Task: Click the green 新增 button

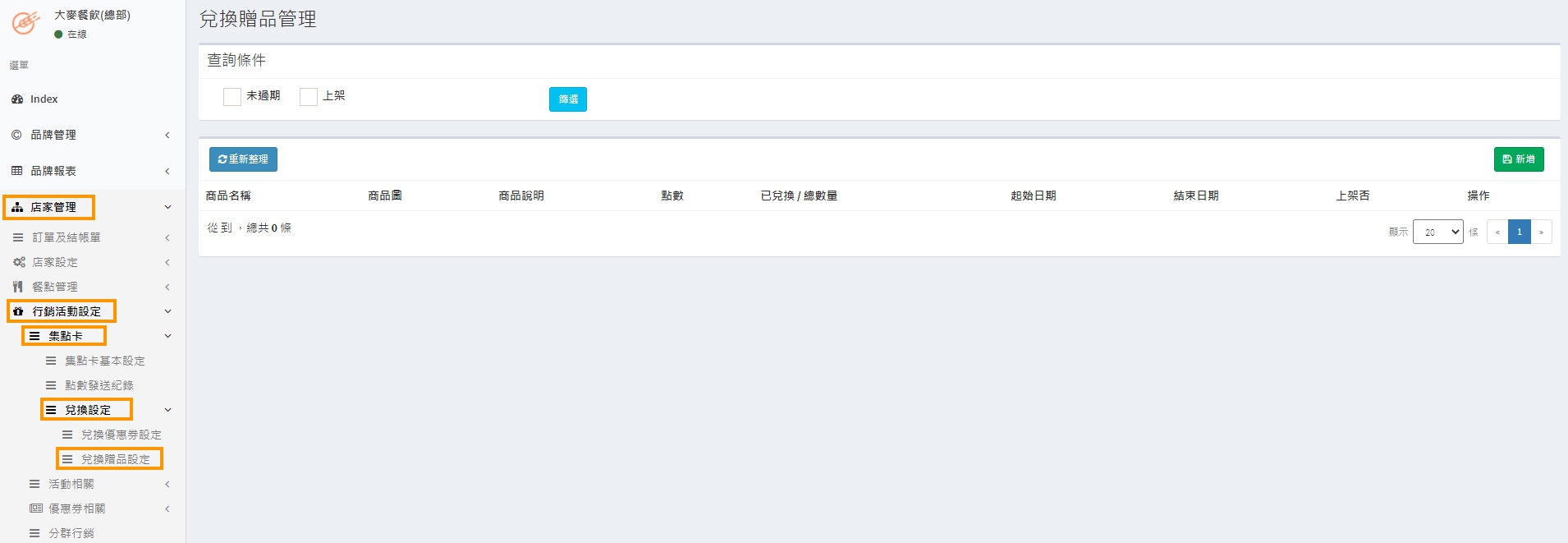Action: (1518, 159)
